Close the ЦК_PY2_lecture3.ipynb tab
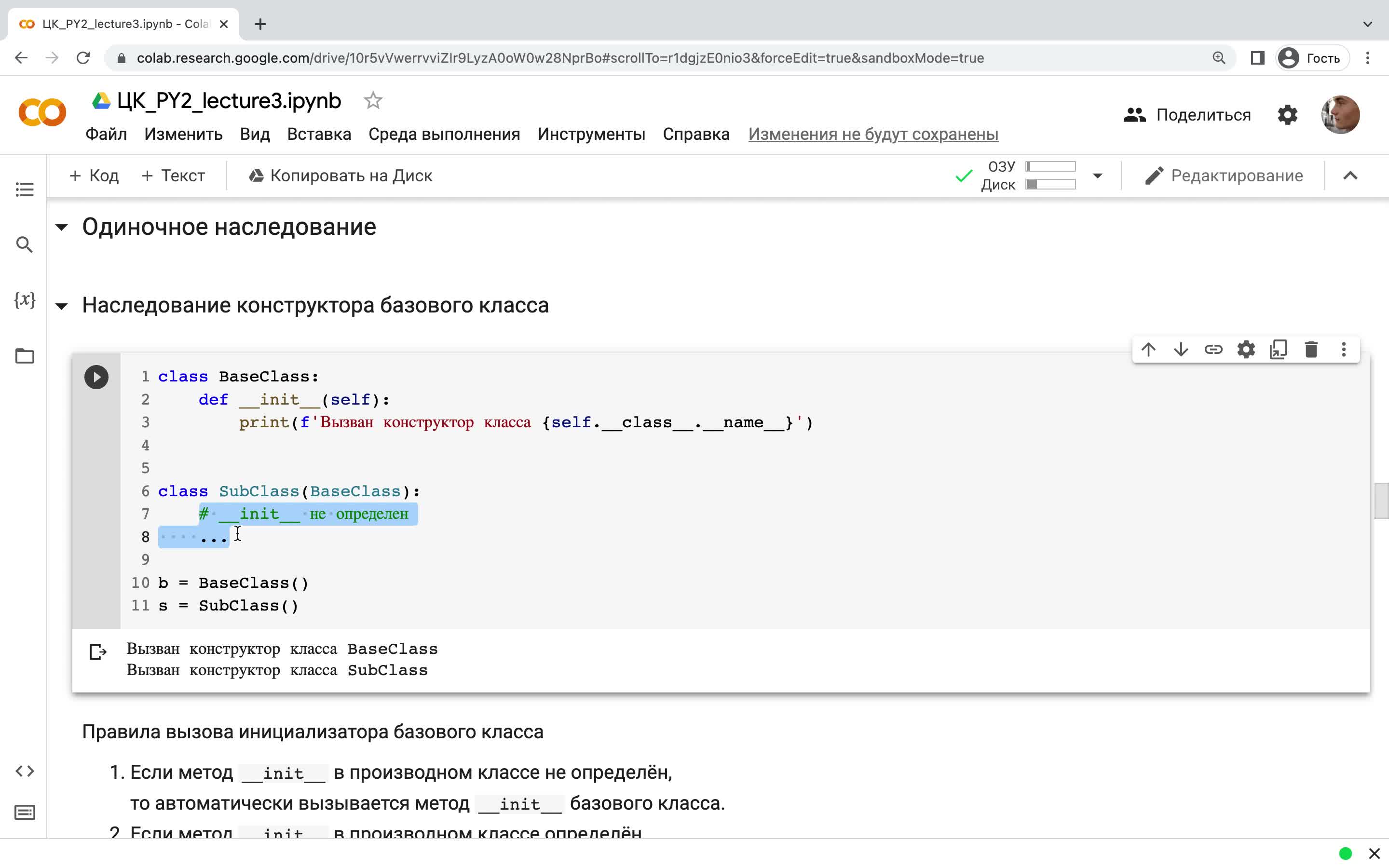 (x=224, y=24)
